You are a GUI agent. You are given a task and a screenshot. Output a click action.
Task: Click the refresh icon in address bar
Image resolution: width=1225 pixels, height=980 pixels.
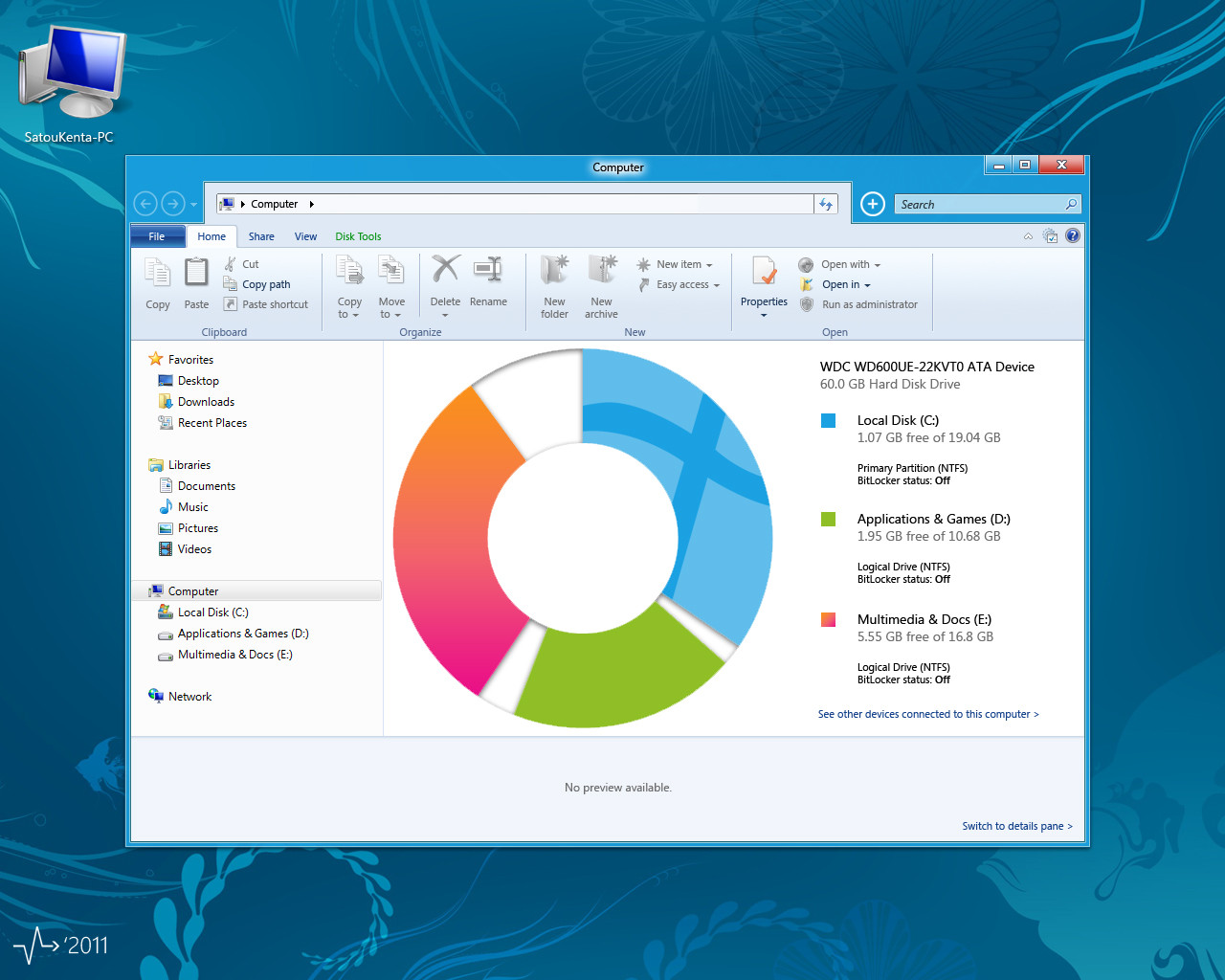coord(826,204)
